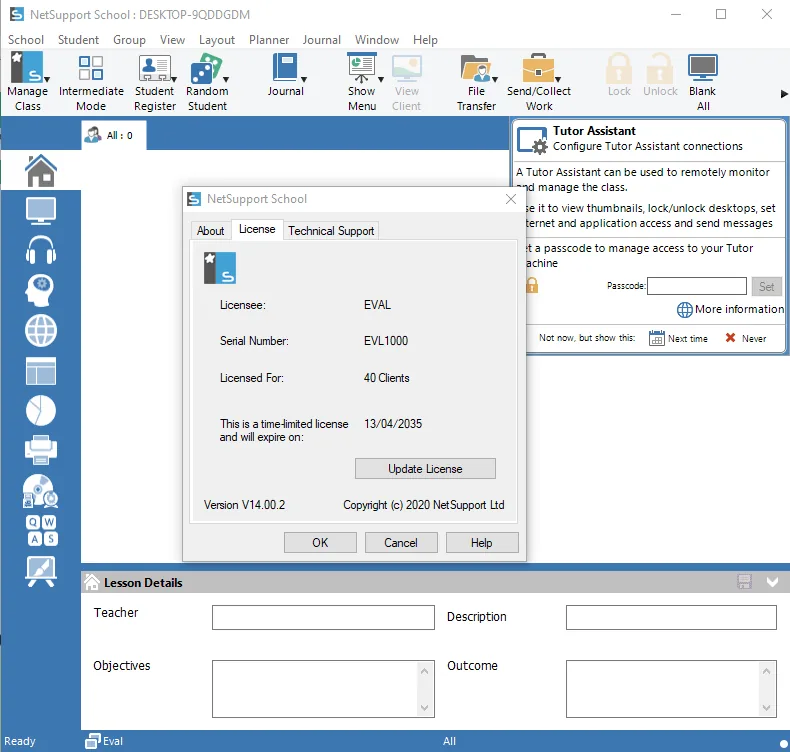Click the Update License button
The image size is (790, 752).
click(425, 469)
